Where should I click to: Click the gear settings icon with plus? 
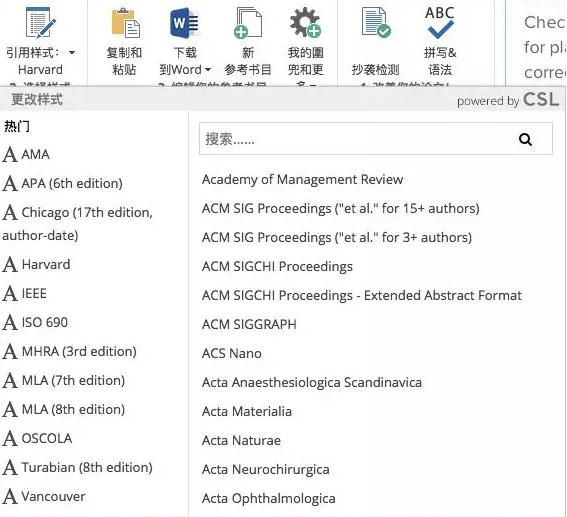click(305, 22)
